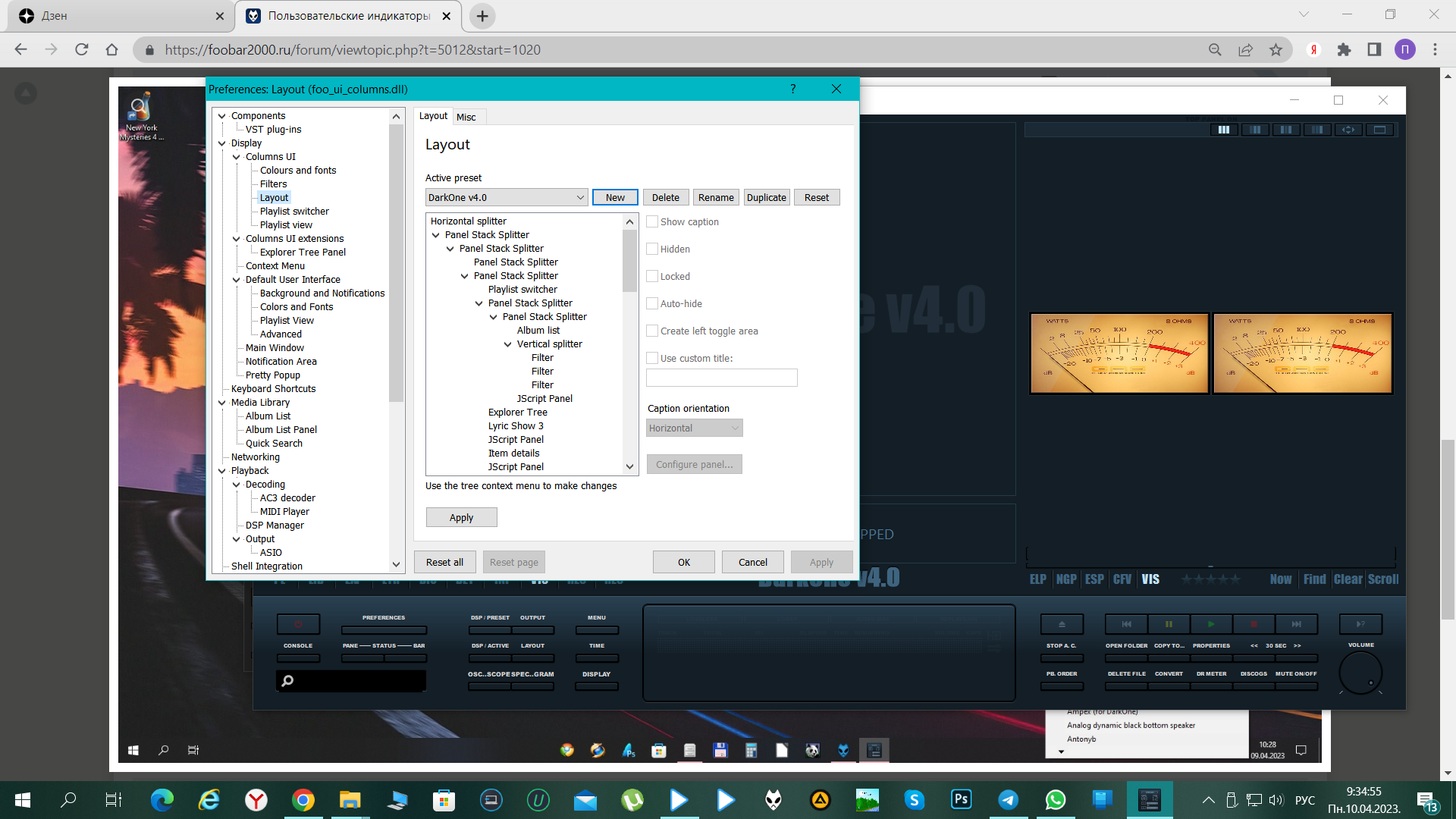Check the Hidden option
This screenshot has width=1456, height=819.
tap(652, 249)
